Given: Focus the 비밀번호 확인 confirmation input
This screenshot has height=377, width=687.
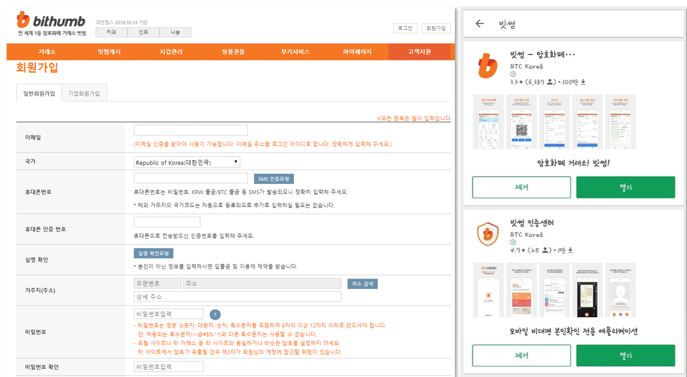Looking at the screenshot, I should (169, 366).
